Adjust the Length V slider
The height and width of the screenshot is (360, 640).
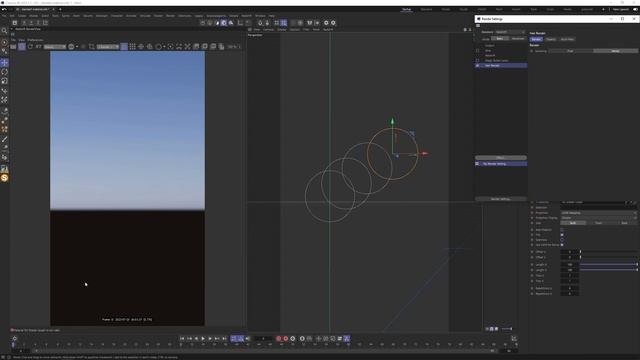click(609, 270)
